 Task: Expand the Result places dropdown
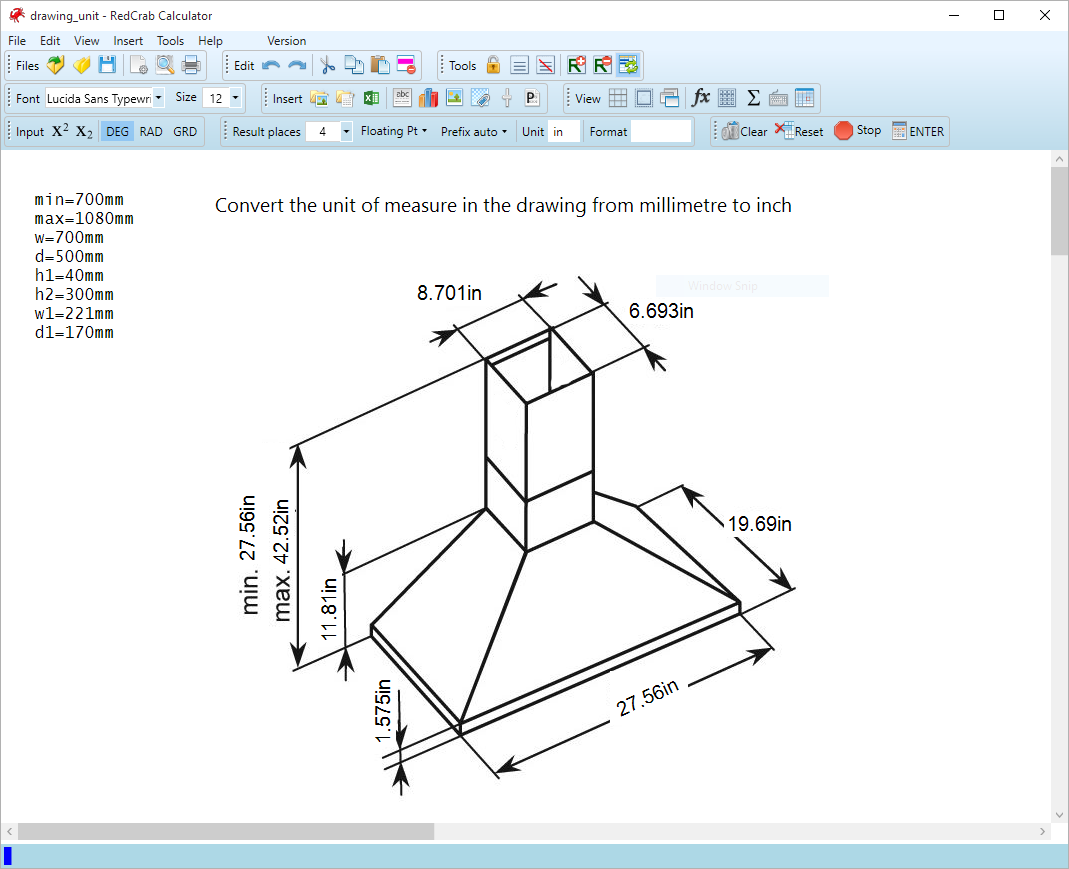coord(346,131)
